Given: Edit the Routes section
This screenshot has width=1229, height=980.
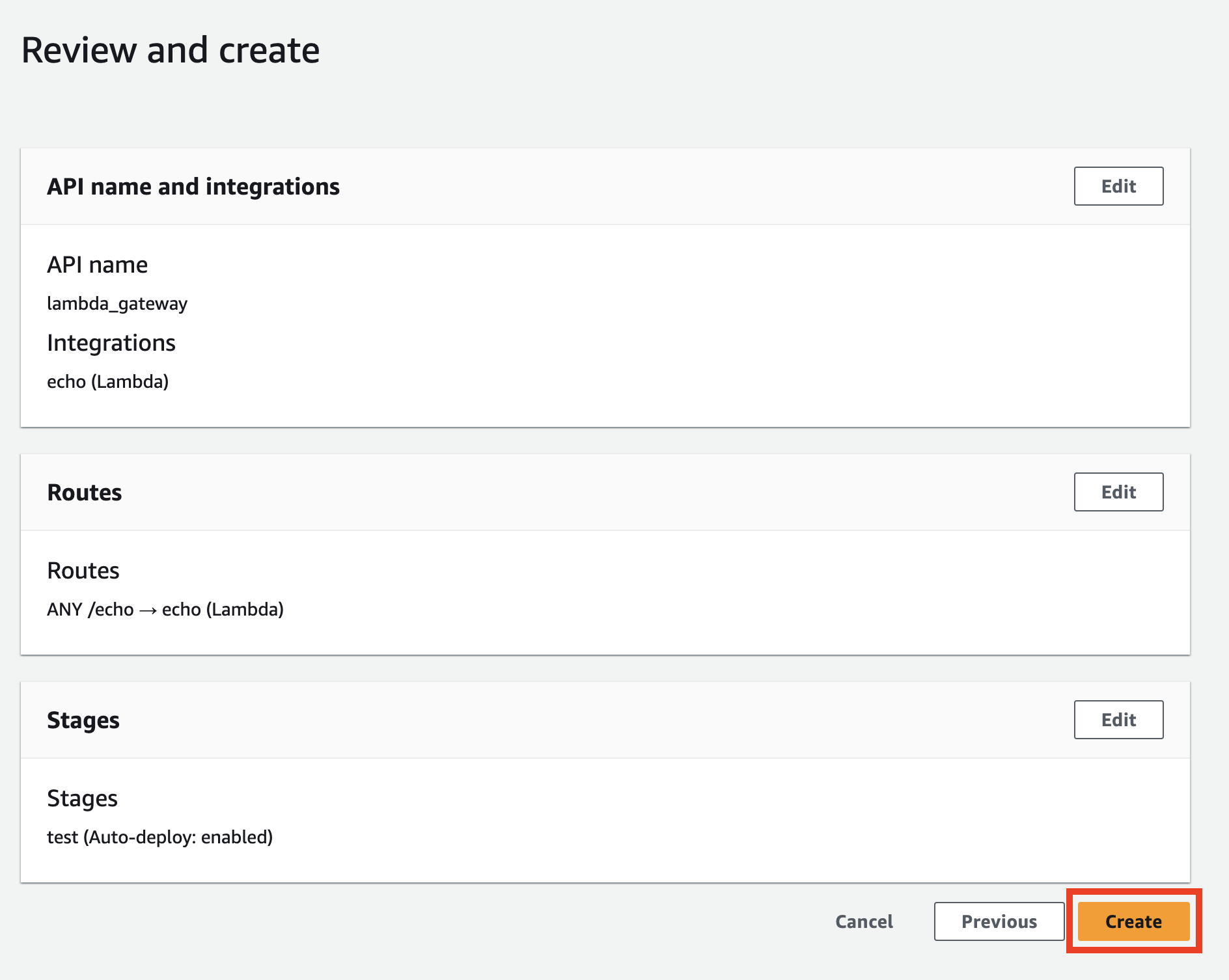Looking at the screenshot, I should [x=1118, y=492].
